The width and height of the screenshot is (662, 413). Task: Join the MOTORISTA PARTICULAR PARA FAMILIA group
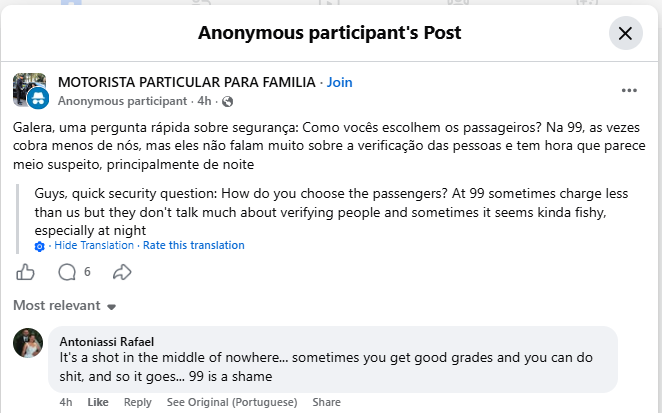pyautogui.click(x=340, y=82)
